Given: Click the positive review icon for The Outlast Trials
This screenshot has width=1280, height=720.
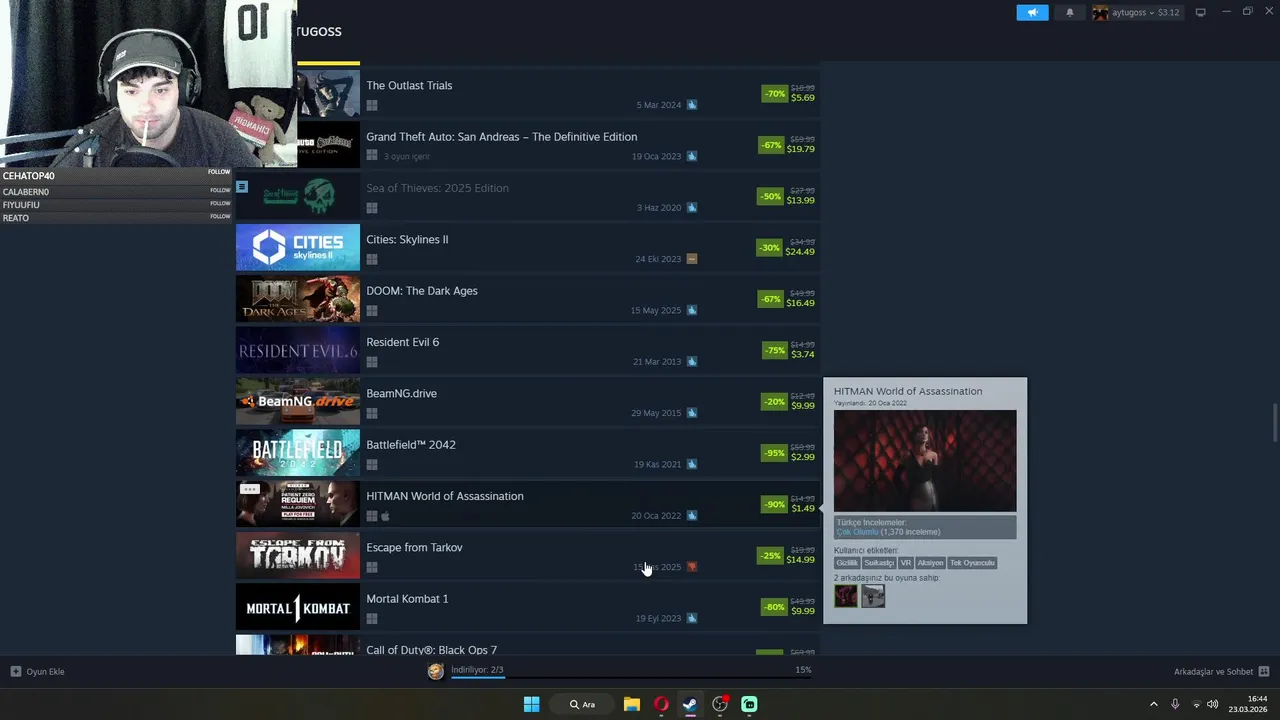Looking at the screenshot, I should pos(691,105).
